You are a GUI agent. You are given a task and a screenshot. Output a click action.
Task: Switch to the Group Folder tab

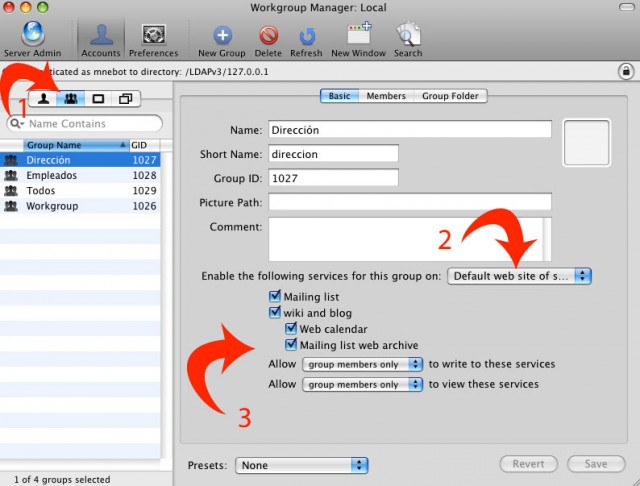pyautogui.click(x=450, y=96)
